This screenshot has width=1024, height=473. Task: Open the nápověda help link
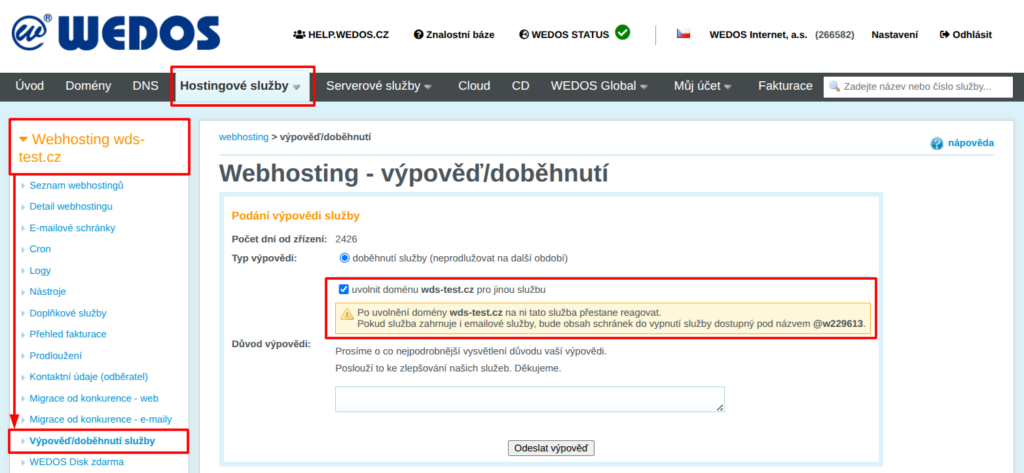(x=971, y=142)
